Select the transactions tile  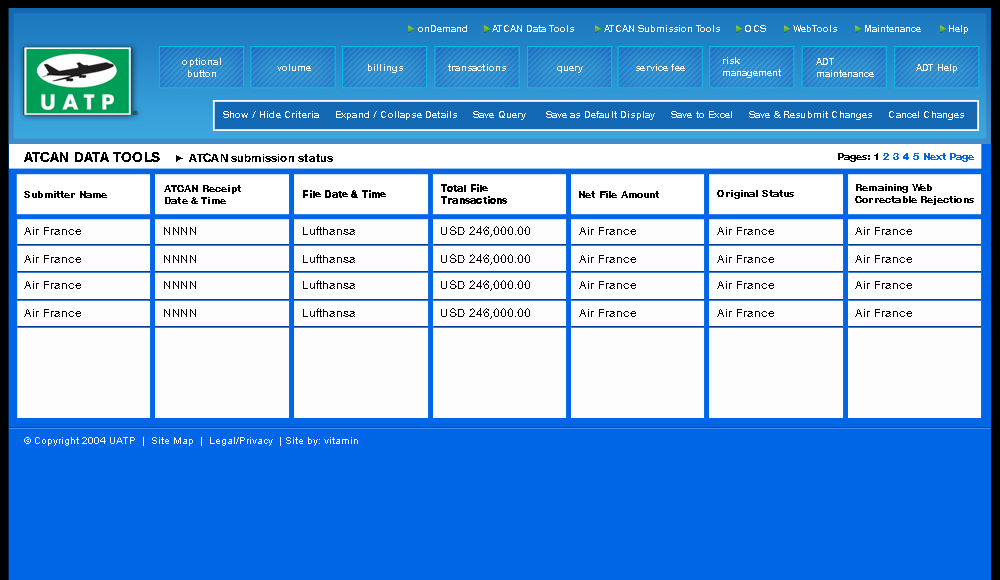(x=477, y=68)
